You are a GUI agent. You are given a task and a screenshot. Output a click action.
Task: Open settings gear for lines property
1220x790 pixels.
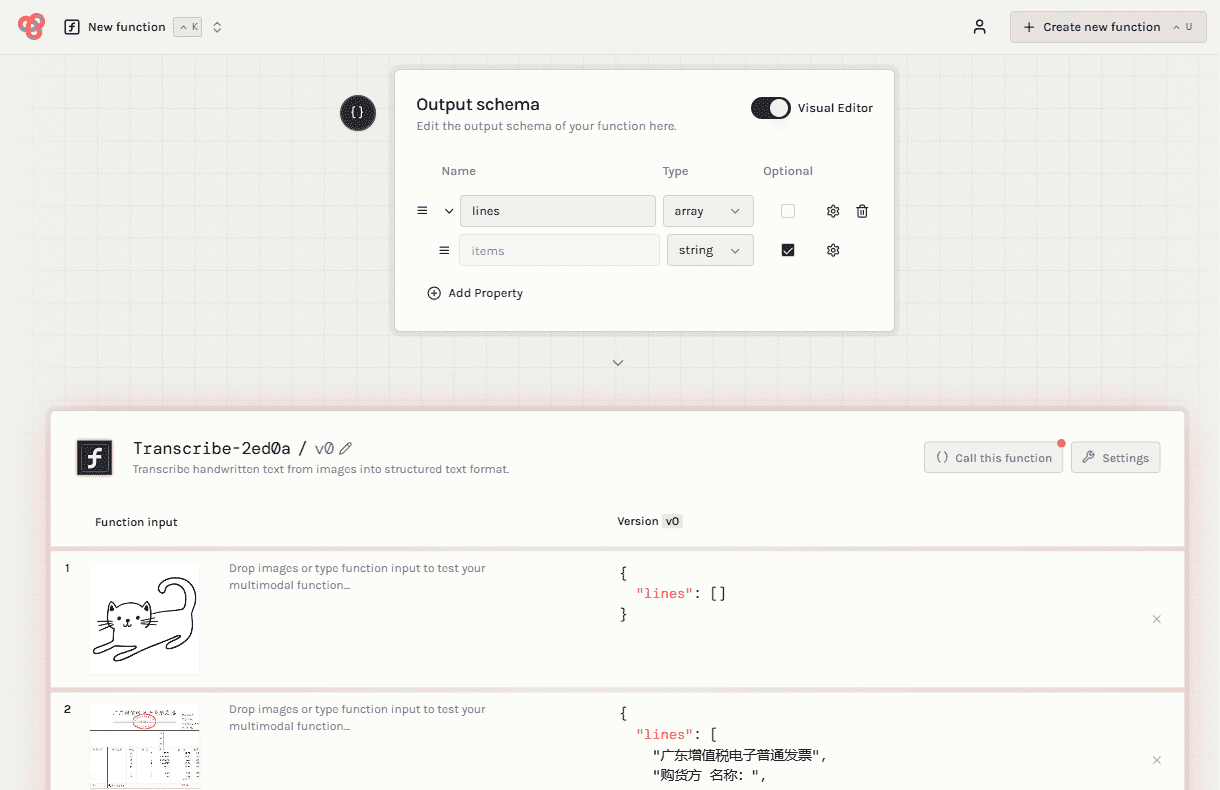pyautogui.click(x=833, y=211)
